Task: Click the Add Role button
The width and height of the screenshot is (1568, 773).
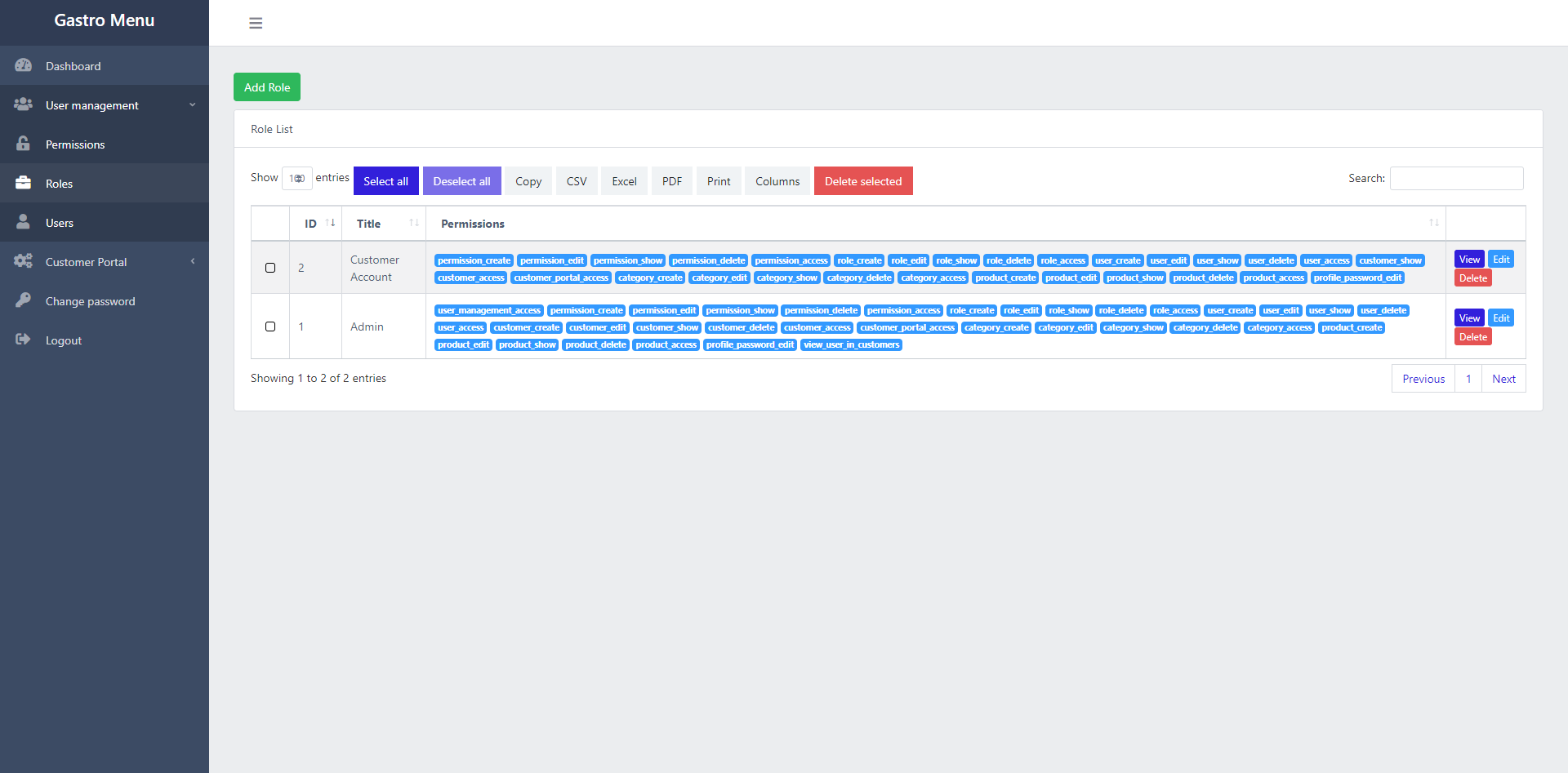Action: [x=266, y=87]
